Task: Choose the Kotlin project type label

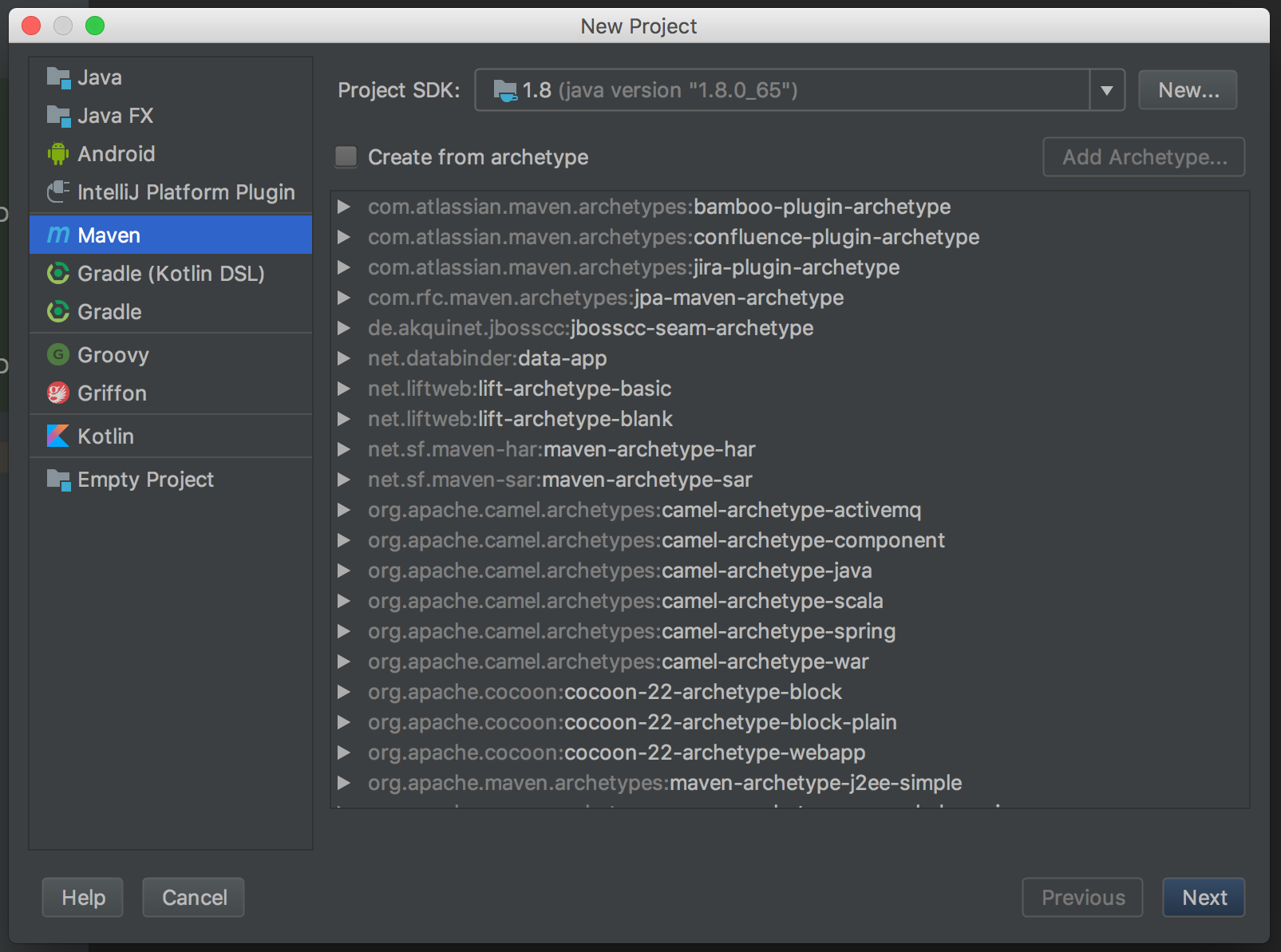Action: pyautogui.click(x=105, y=436)
